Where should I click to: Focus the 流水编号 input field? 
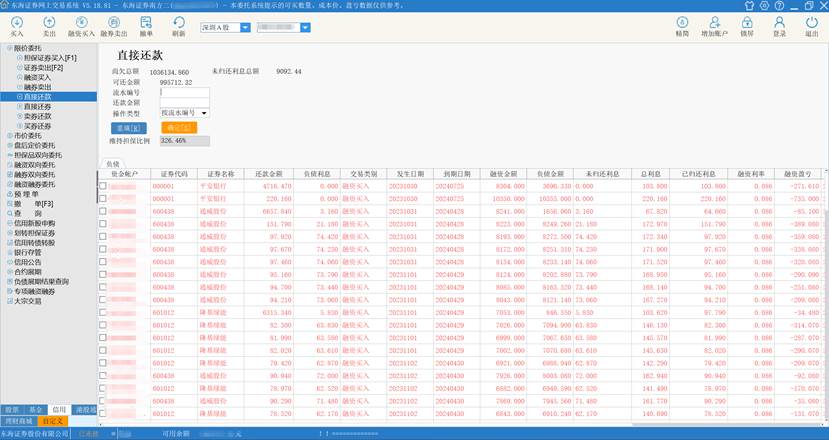(185, 93)
